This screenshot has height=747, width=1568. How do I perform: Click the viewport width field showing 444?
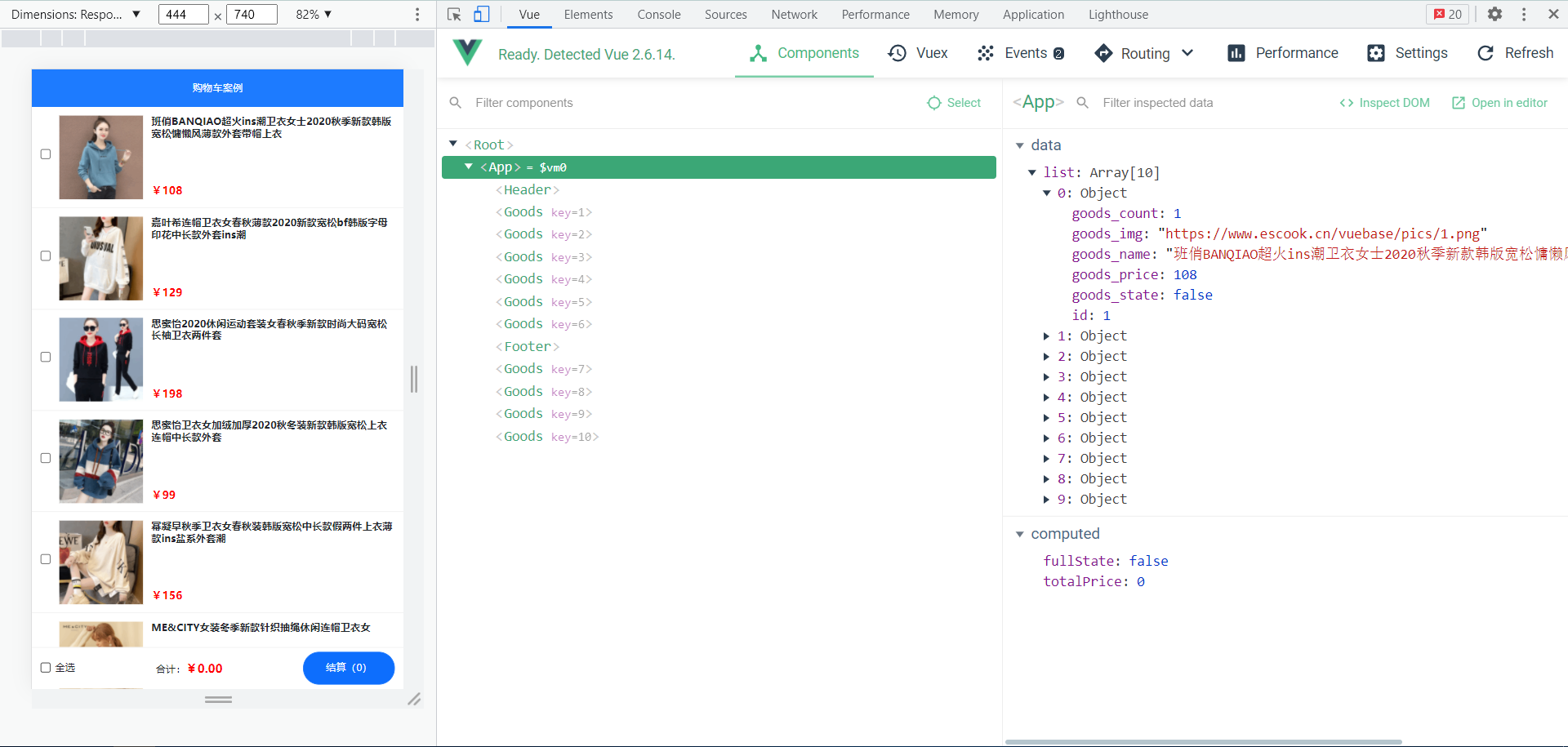[183, 15]
